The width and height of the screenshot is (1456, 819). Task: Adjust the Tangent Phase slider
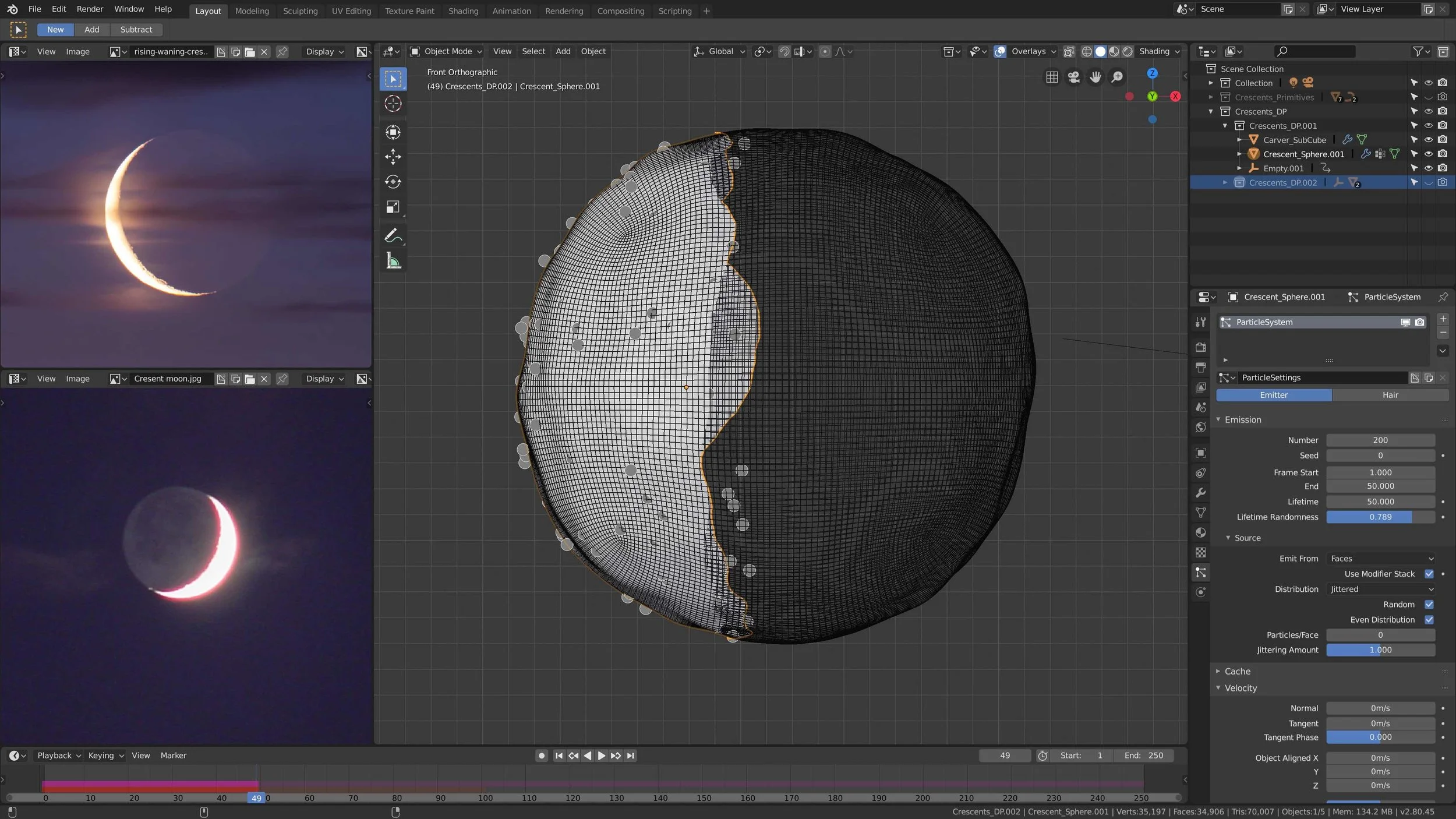(x=1381, y=737)
